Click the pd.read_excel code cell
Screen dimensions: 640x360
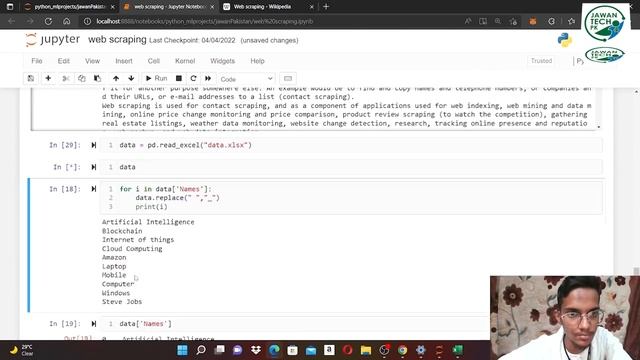click(x=351, y=145)
